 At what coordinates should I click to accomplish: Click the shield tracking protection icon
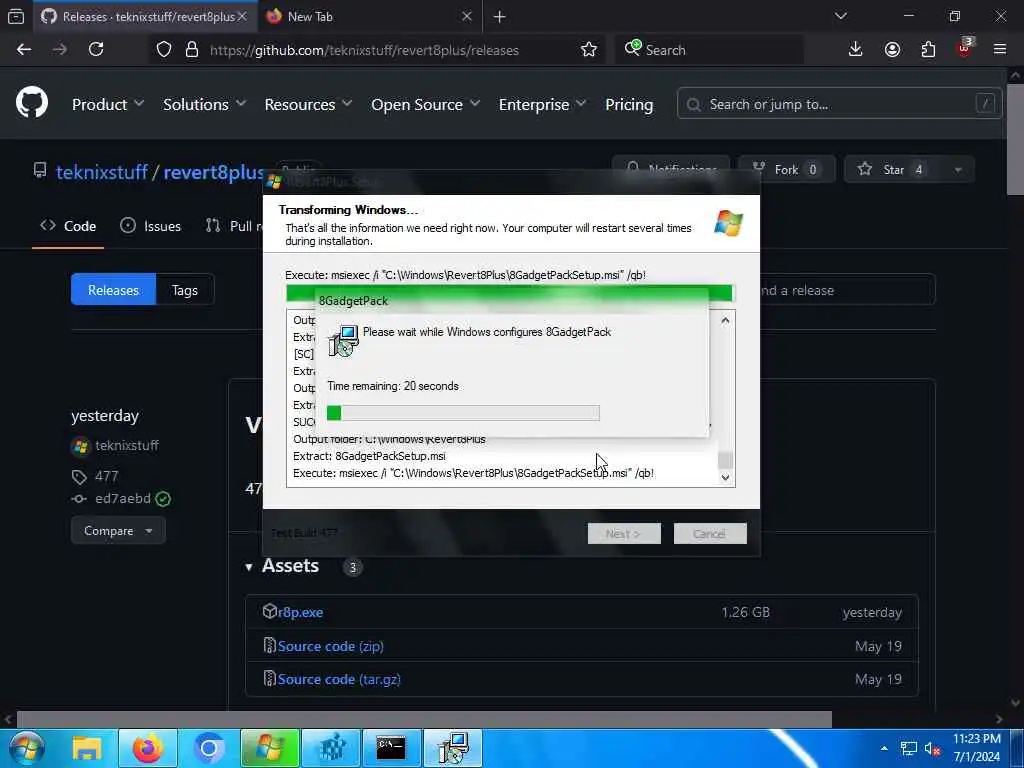coord(164,50)
